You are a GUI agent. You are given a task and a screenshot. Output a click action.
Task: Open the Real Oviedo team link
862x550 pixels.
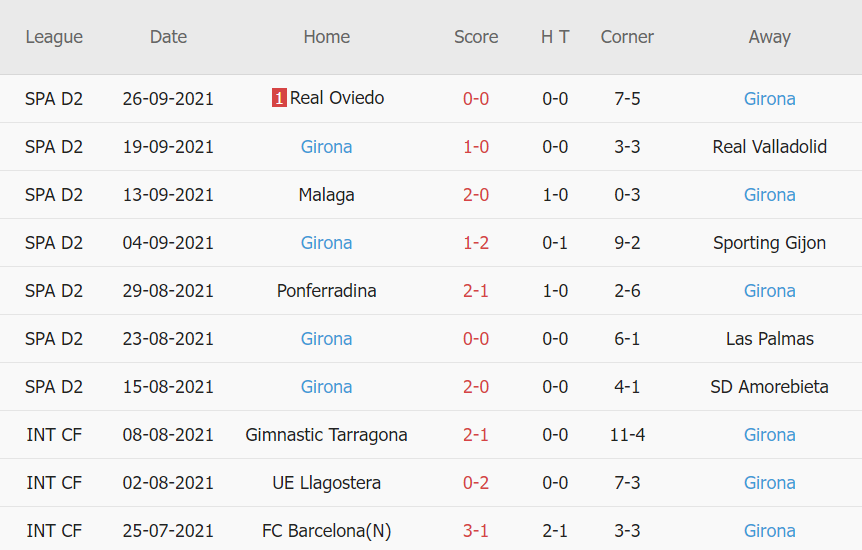tap(337, 98)
